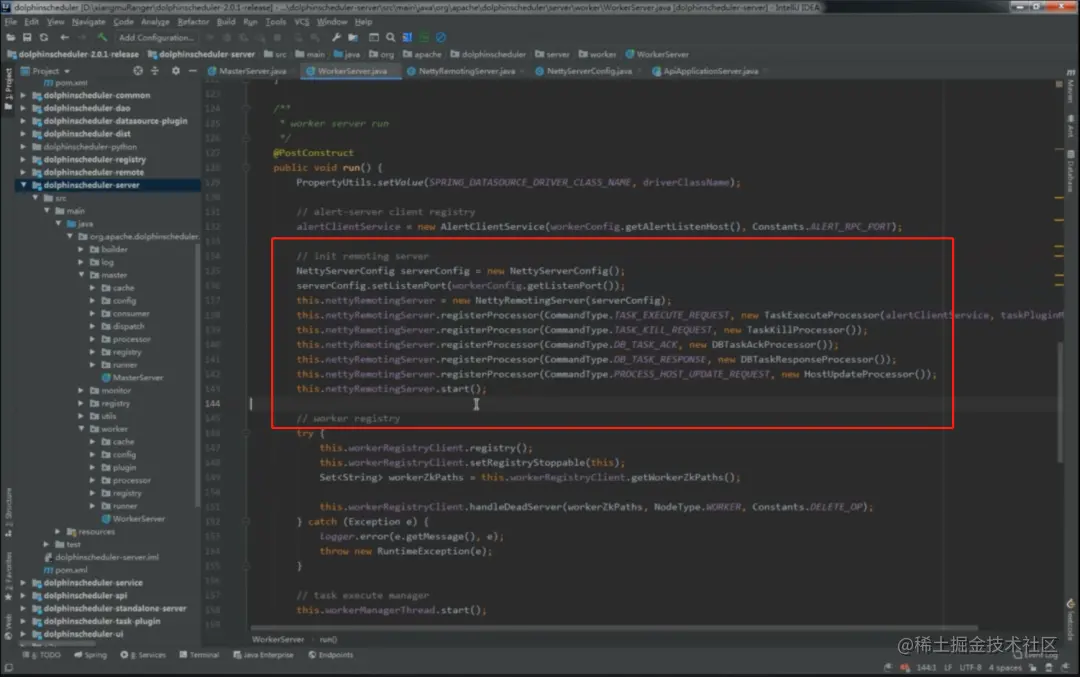The image size is (1080, 677).
Task: Switch to NettyServerConfig.java tab
Action: coord(589,71)
